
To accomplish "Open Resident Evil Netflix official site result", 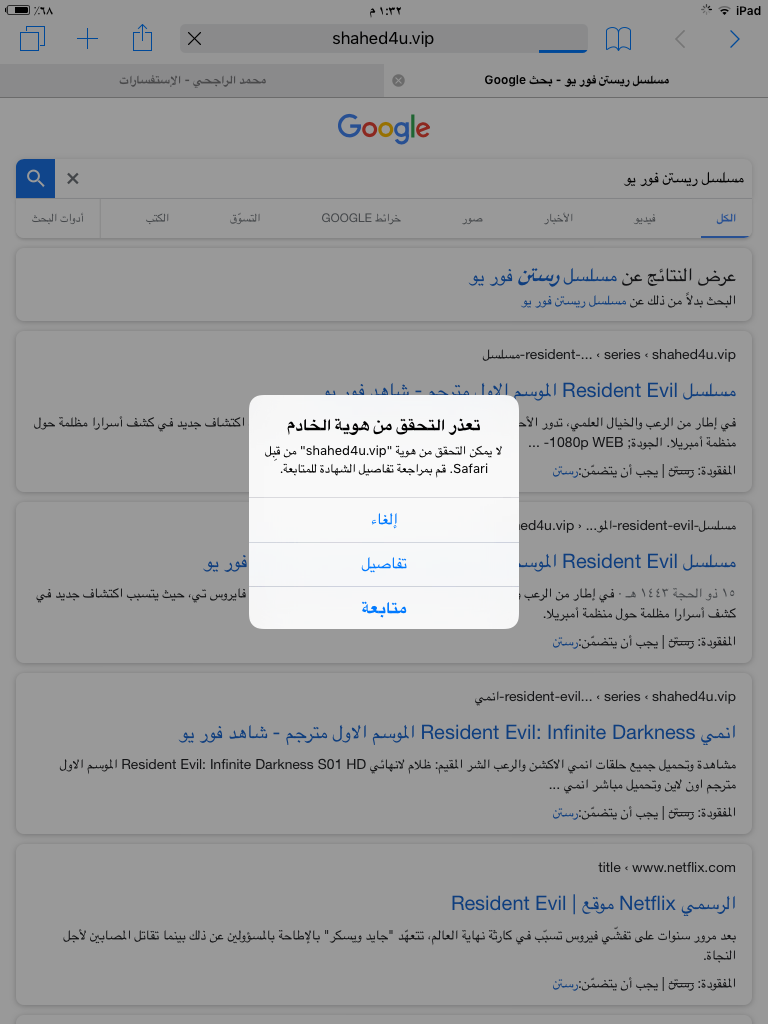I will point(594,904).
